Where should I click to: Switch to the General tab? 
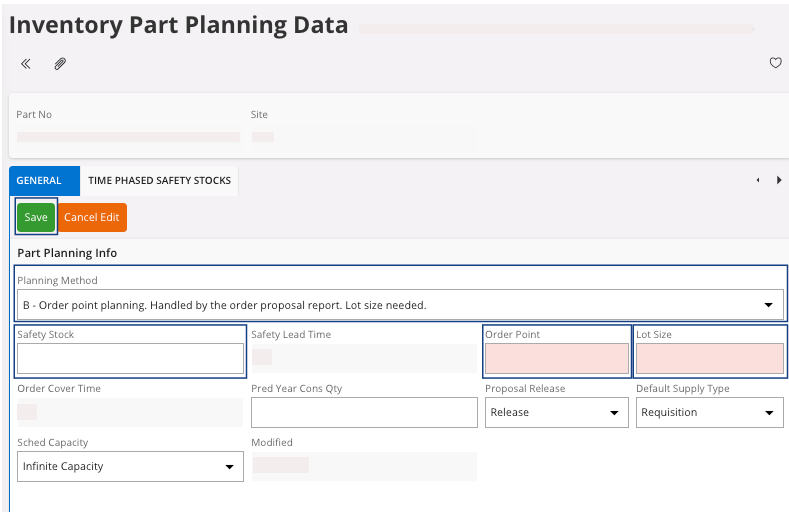[x=40, y=180]
